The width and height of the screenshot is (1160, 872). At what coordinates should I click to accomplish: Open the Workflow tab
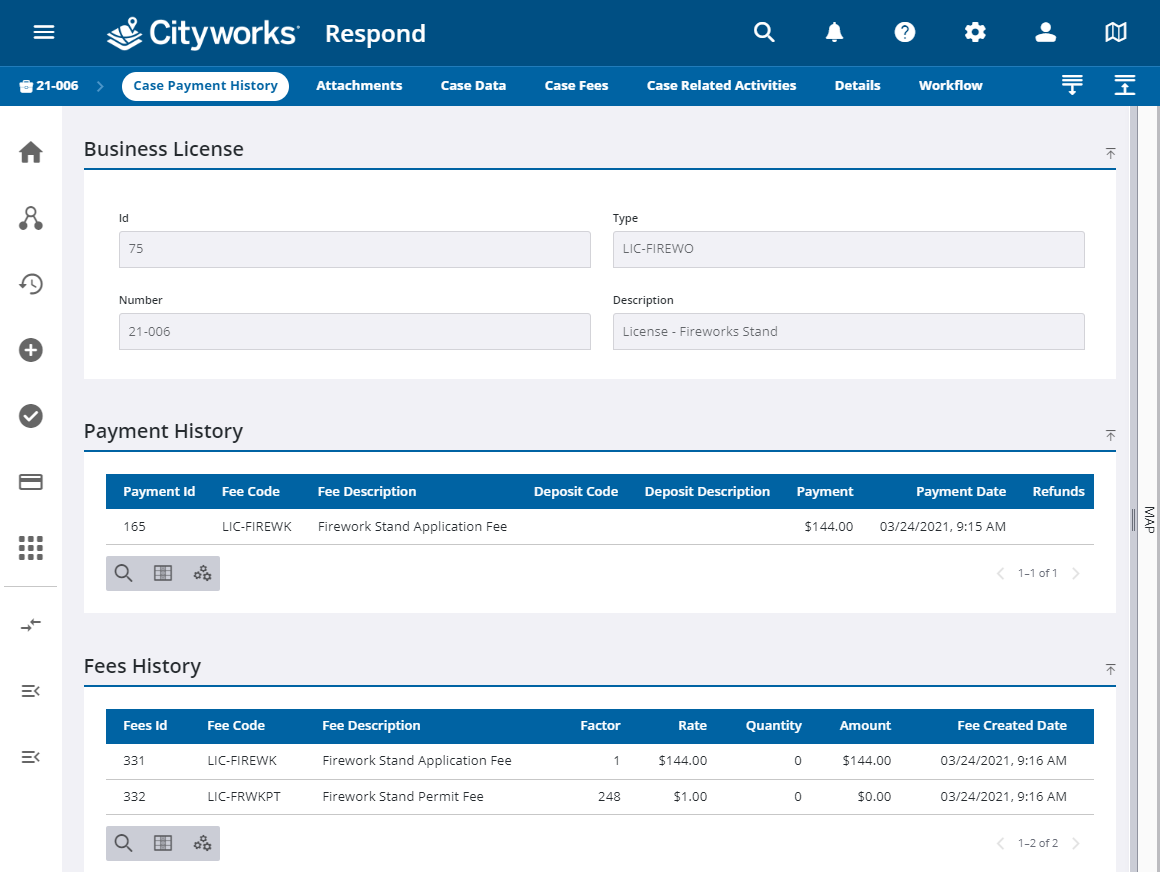coord(950,86)
